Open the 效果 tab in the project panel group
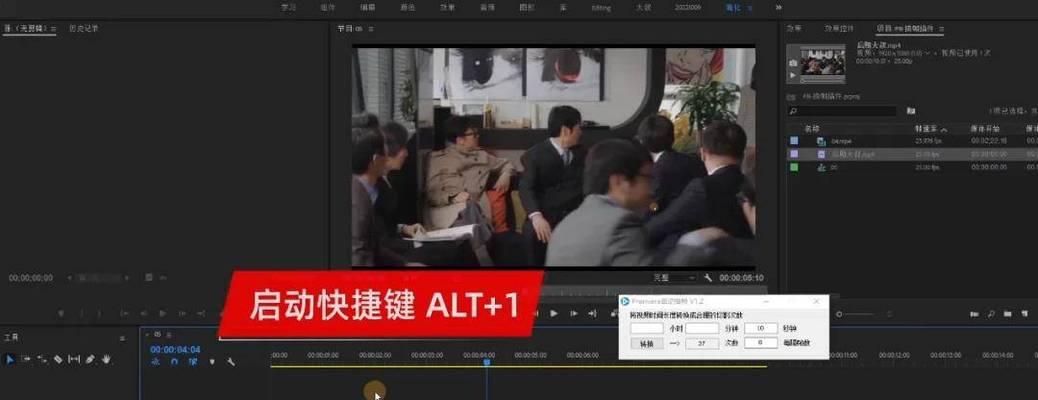The image size is (1038, 400). tap(794, 28)
